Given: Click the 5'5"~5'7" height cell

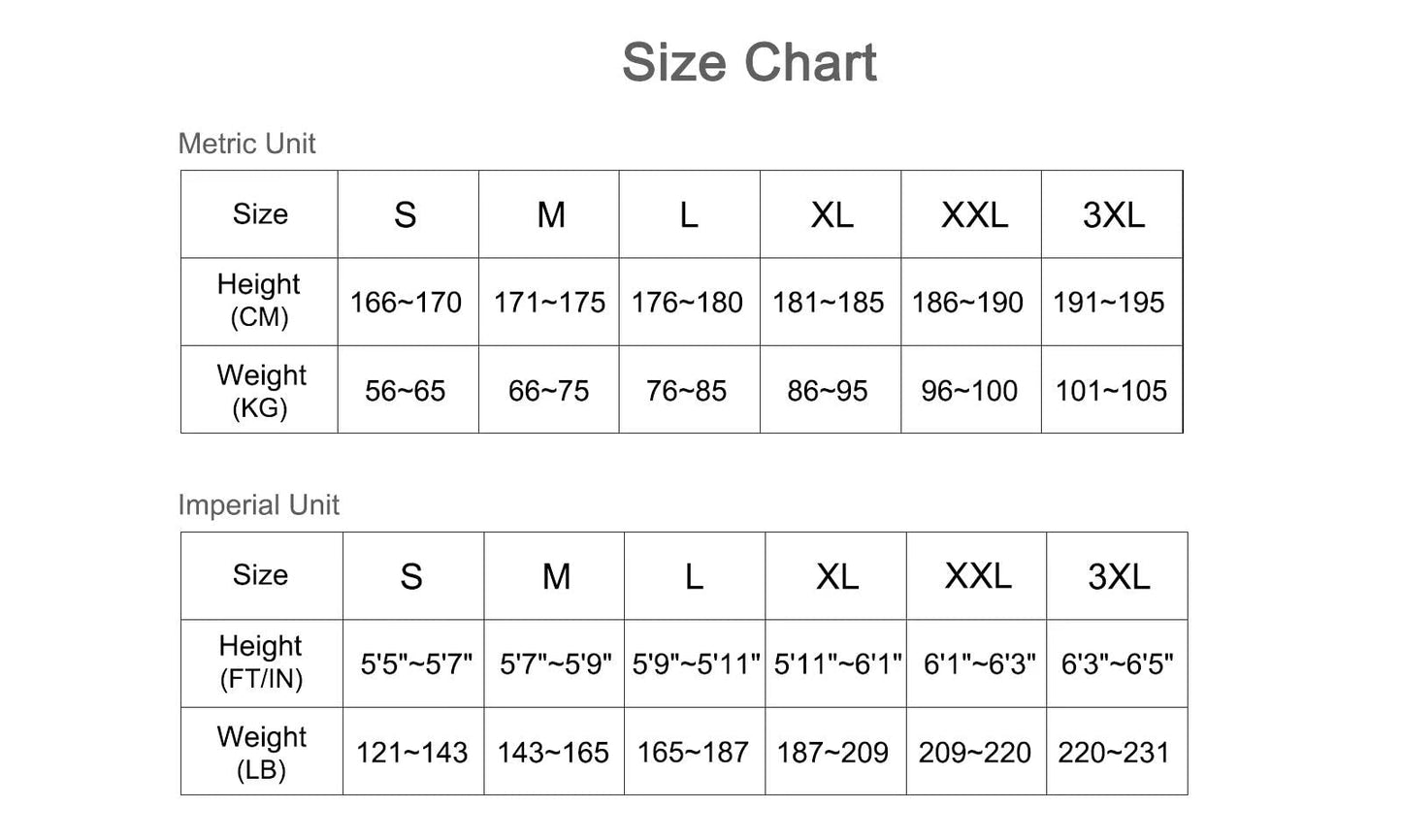Looking at the screenshot, I should (416, 664).
